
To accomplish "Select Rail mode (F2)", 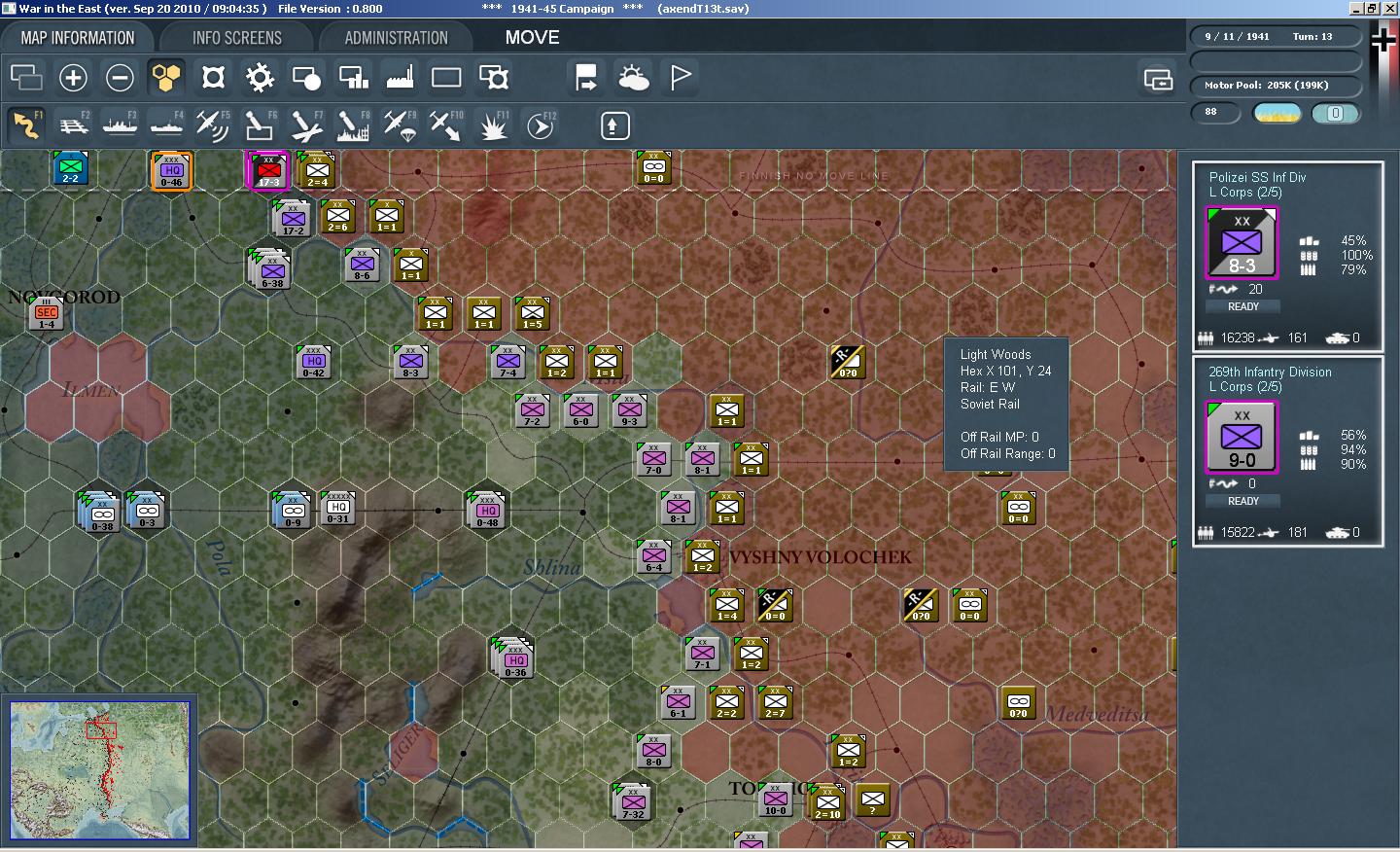I will 73,125.
